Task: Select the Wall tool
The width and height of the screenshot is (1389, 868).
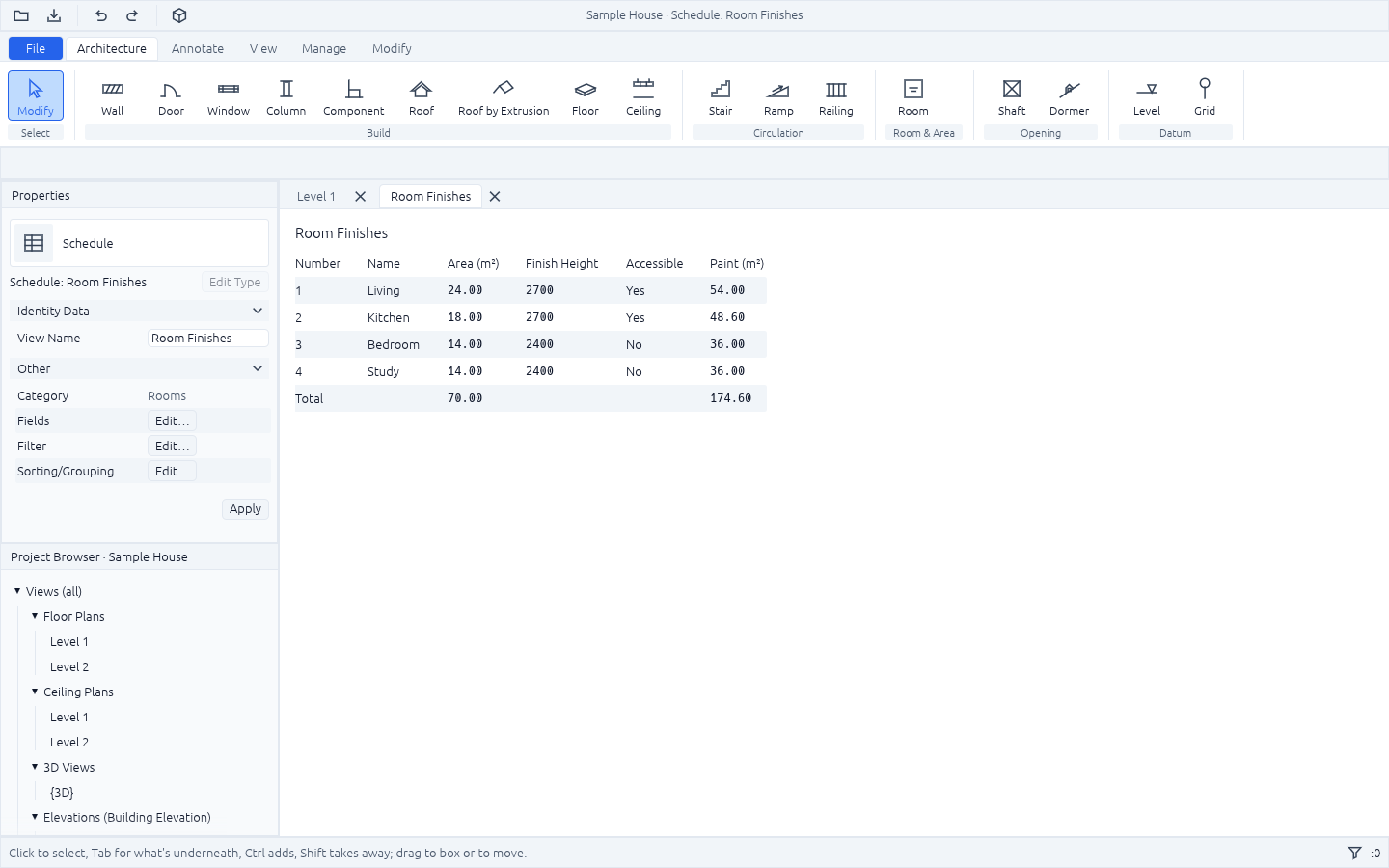Action: tap(113, 96)
